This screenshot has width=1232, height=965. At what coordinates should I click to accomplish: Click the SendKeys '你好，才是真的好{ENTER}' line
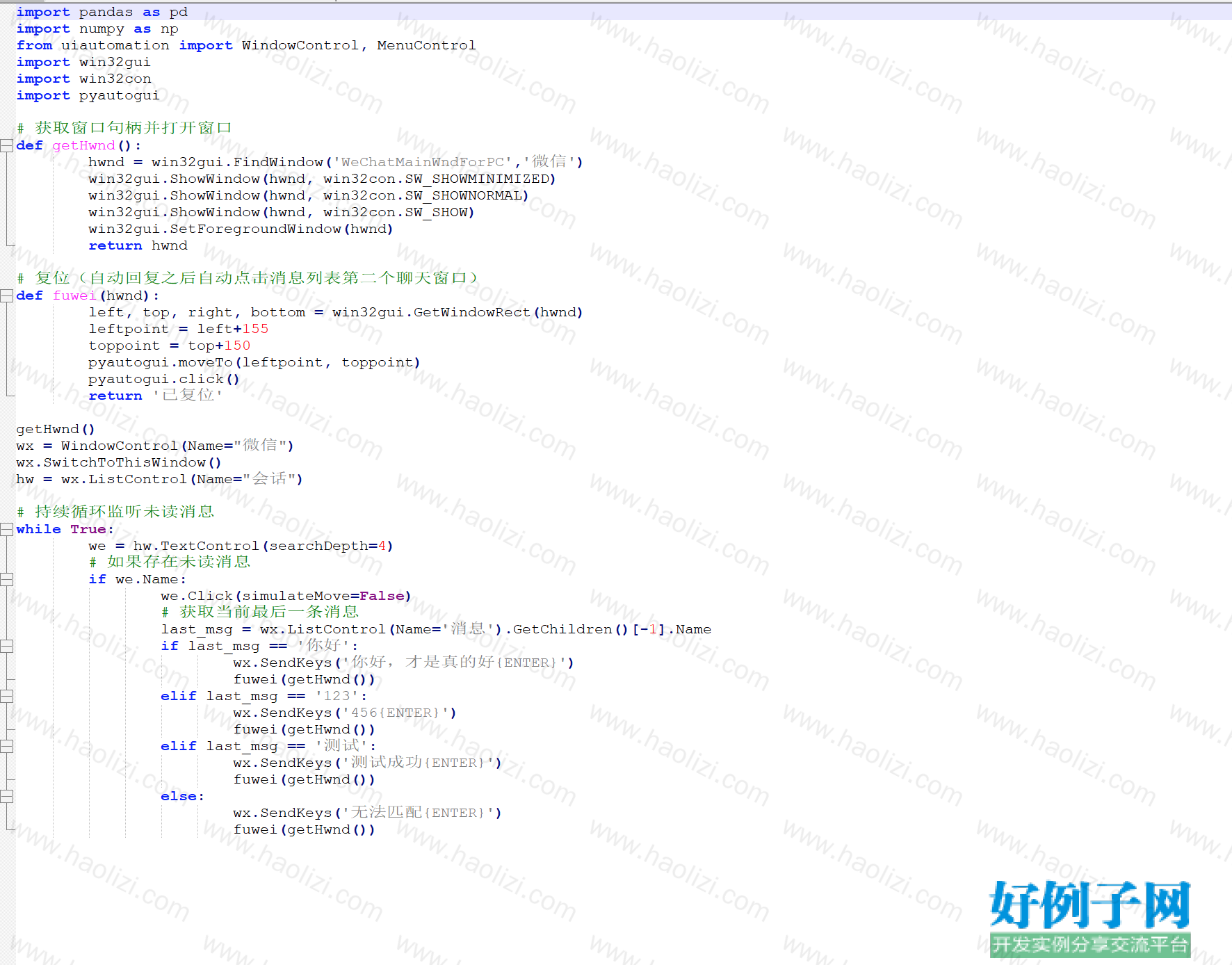pyautogui.click(x=404, y=662)
